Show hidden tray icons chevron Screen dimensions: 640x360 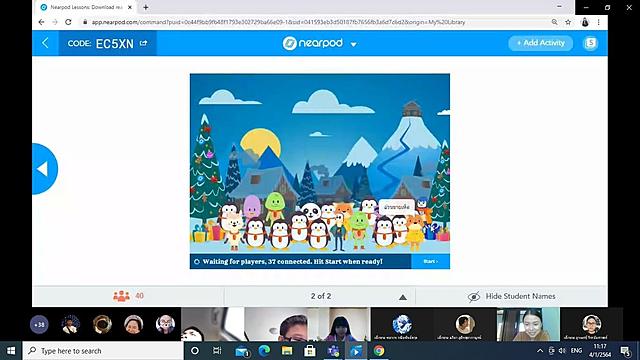540,351
